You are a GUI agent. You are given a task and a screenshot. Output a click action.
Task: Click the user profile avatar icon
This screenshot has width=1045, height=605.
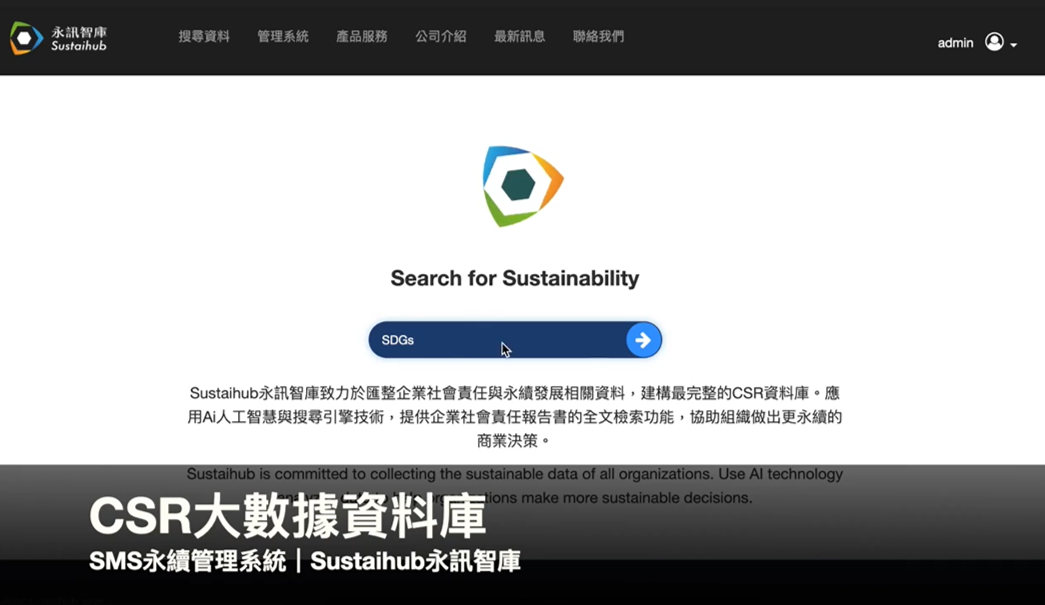pos(994,42)
